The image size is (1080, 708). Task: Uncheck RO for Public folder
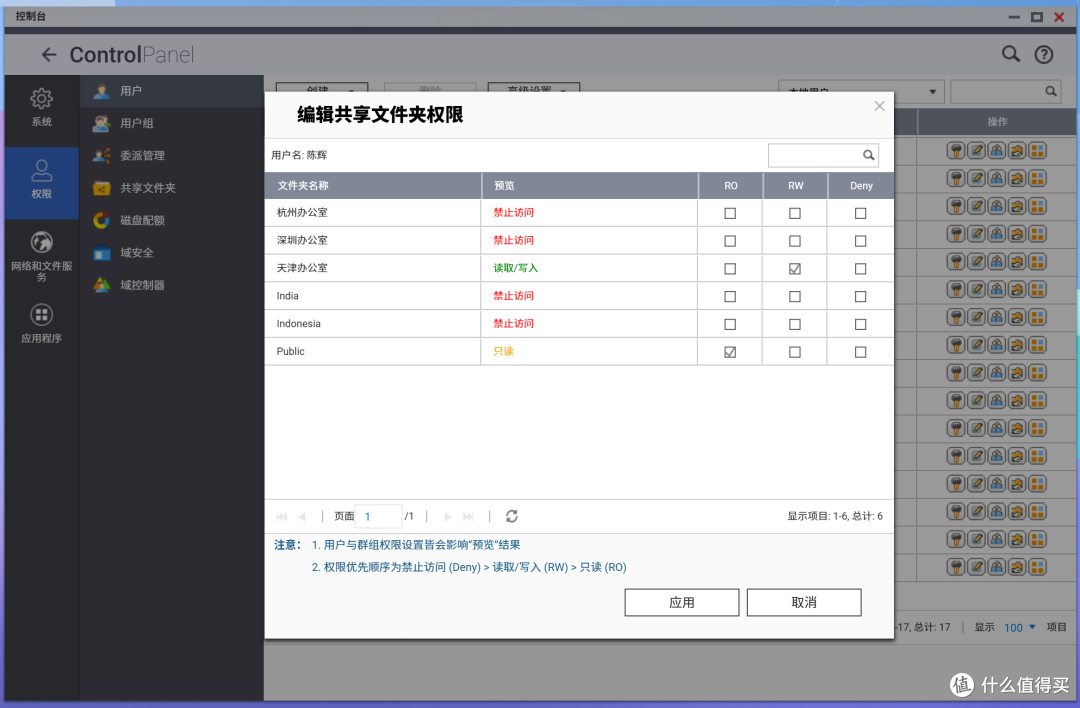click(730, 352)
